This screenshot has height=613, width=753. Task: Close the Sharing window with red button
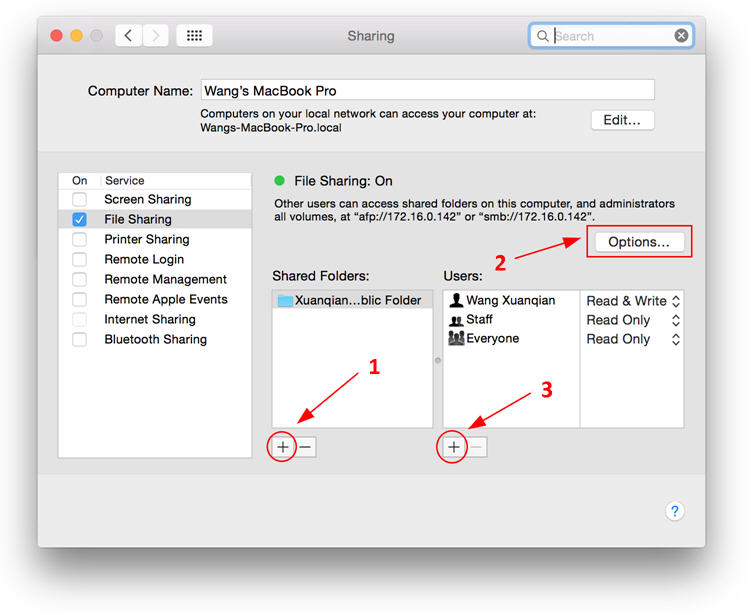coord(57,36)
